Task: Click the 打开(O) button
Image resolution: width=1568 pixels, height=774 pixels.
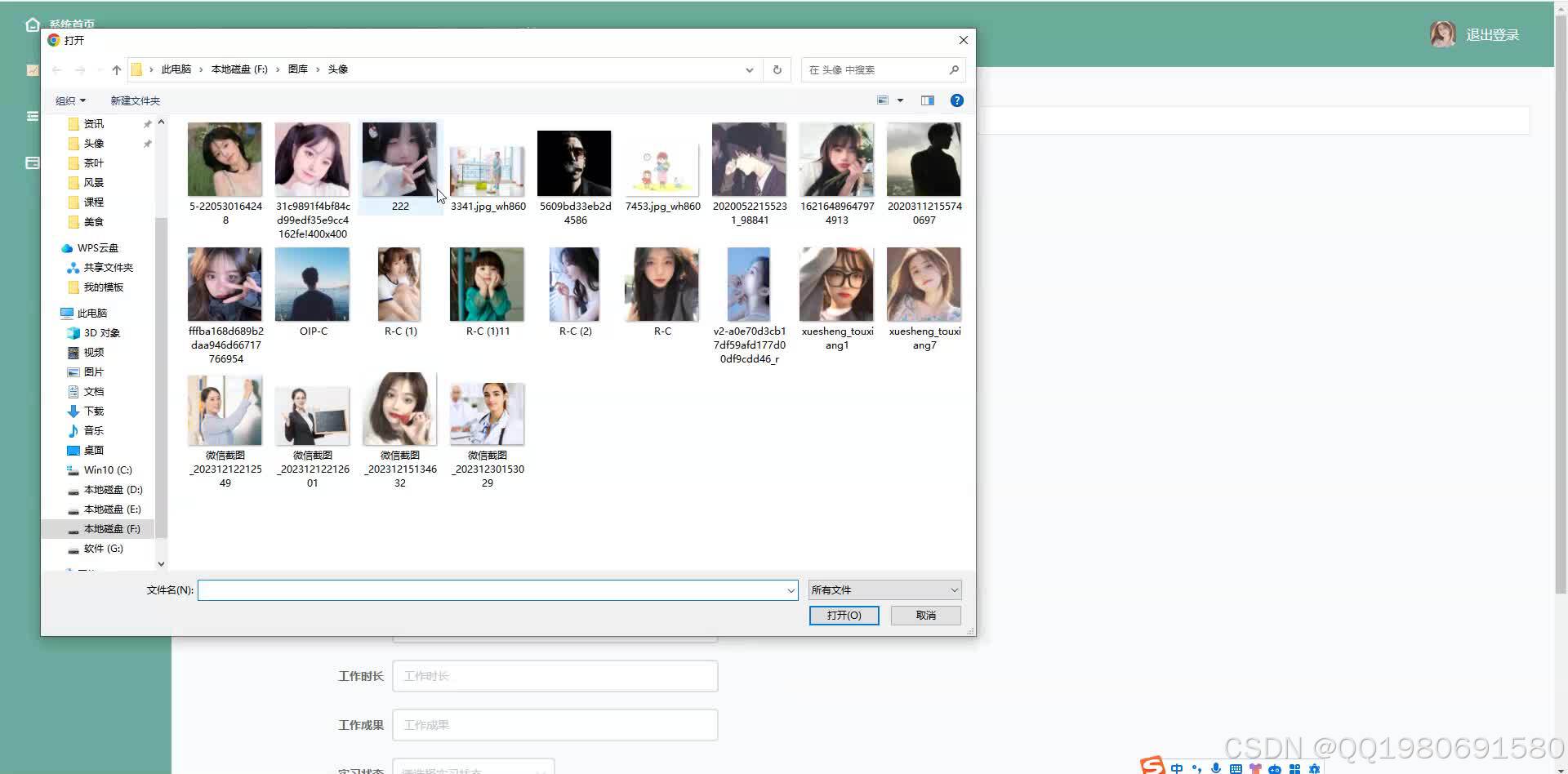Action: coord(844,616)
